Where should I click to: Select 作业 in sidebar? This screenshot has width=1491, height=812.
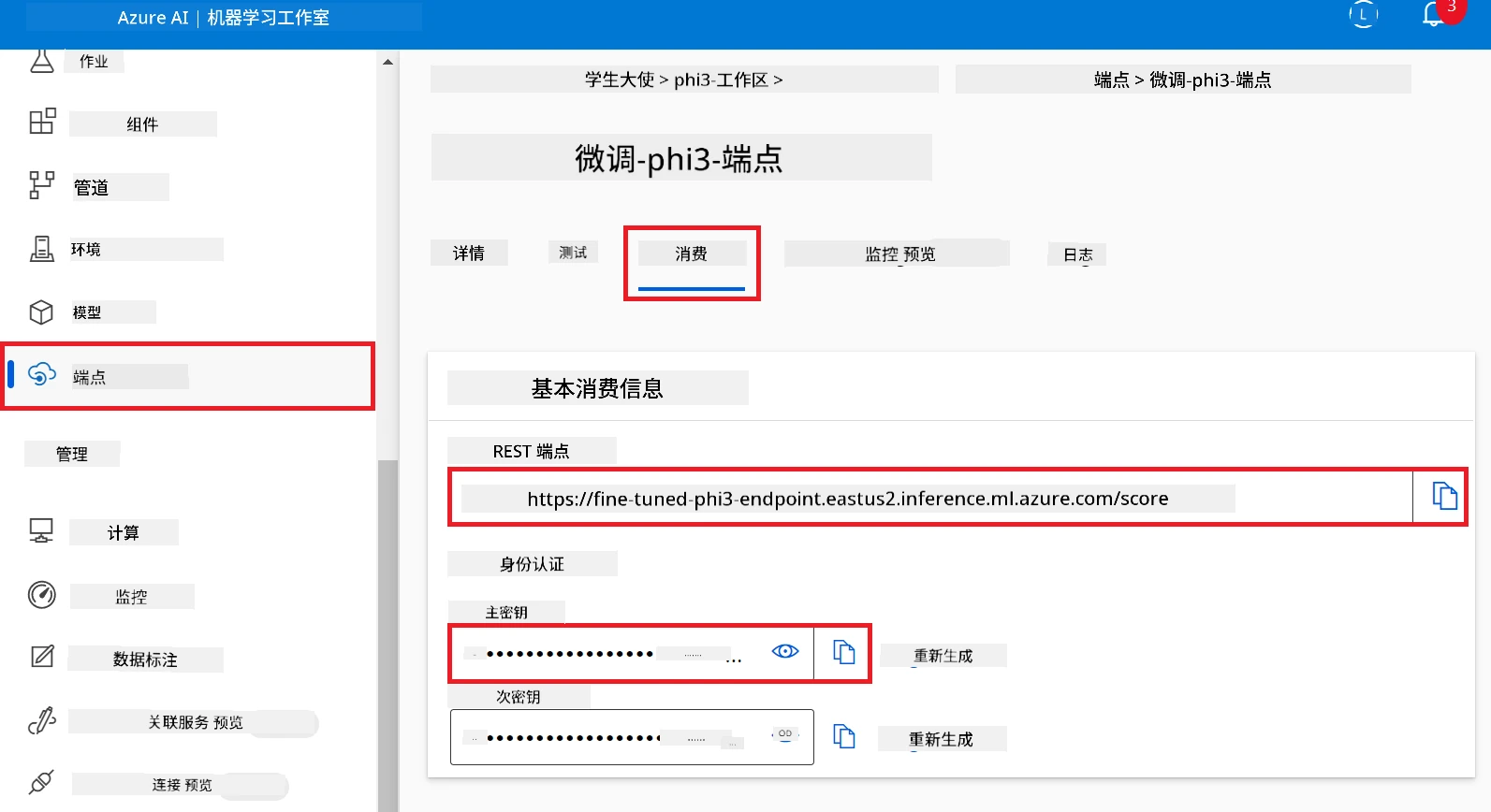tap(94, 62)
